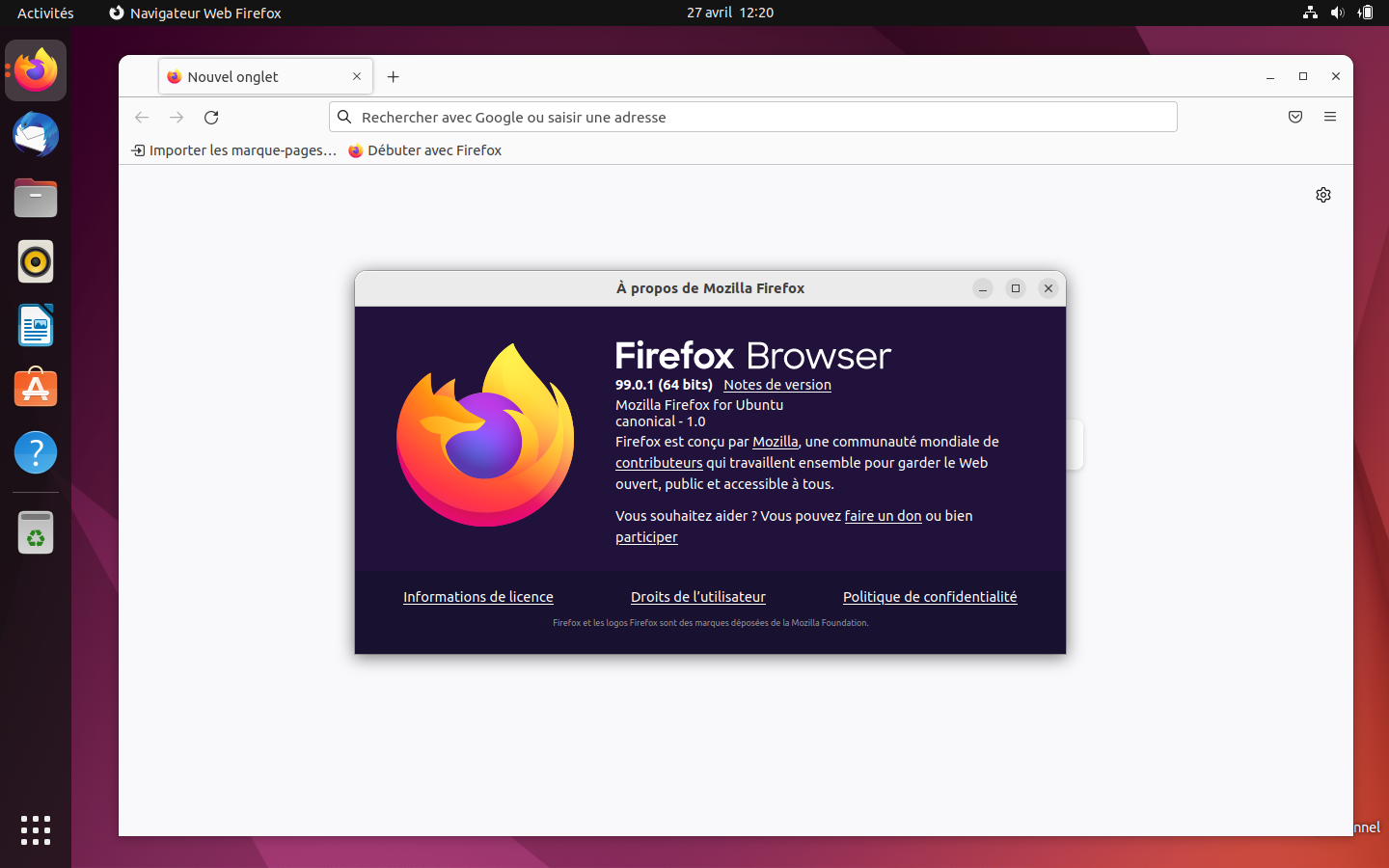This screenshot has width=1389, height=868.
Task: Open Ubuntu Software store icon
Action: 36,389
